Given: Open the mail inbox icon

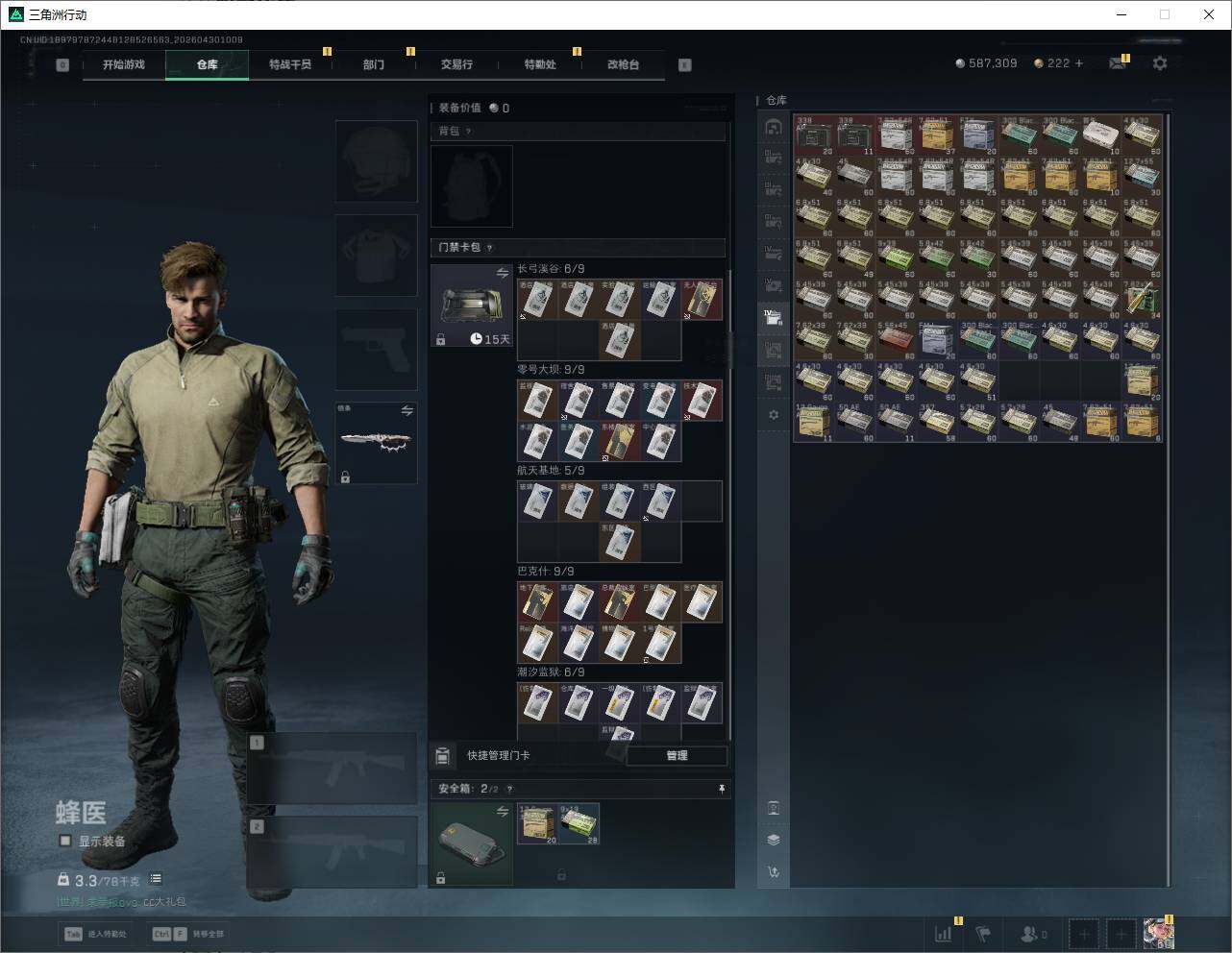Looking at the screenshot, I should coord(1117,63).
